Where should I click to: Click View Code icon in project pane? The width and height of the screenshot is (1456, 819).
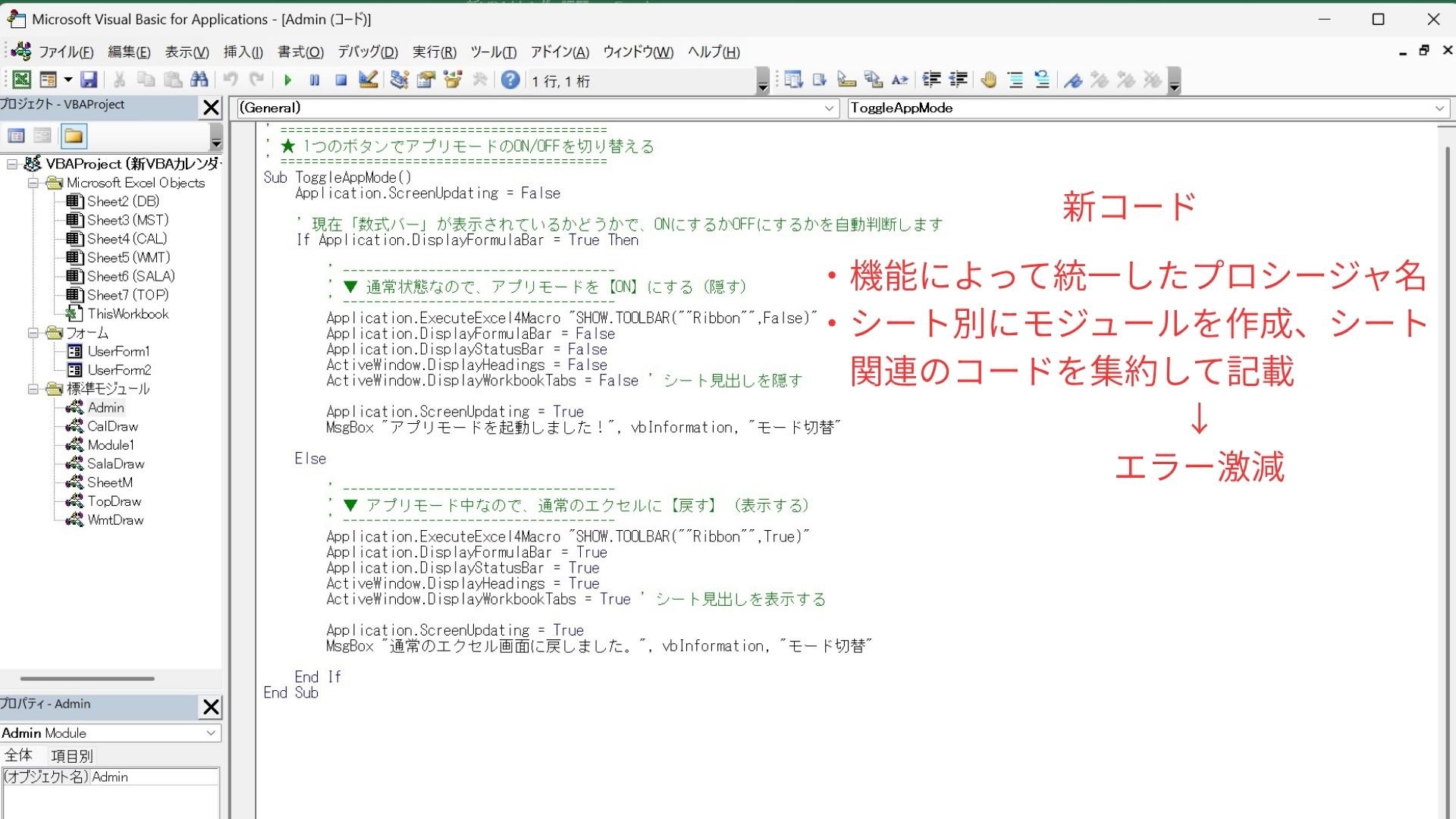16,136
